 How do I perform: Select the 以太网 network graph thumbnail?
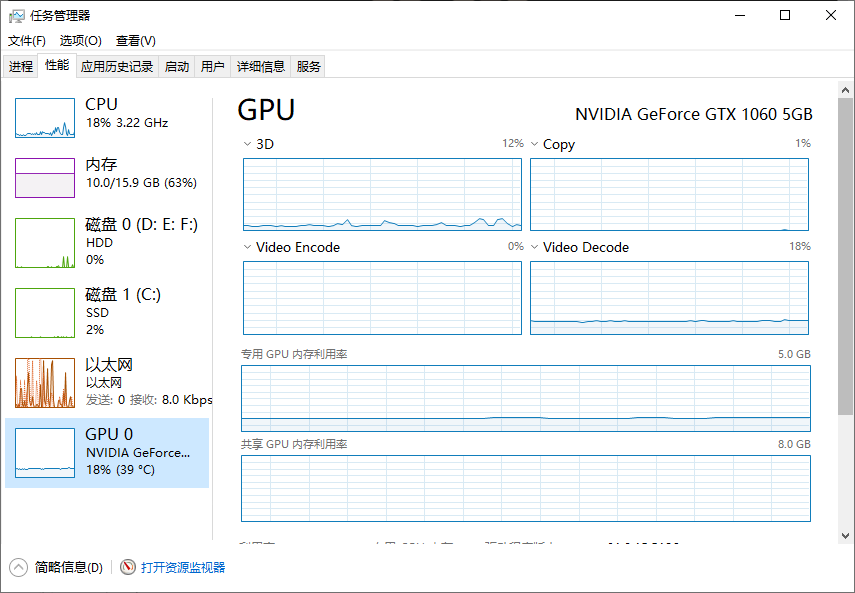click(x=45, y=383)
